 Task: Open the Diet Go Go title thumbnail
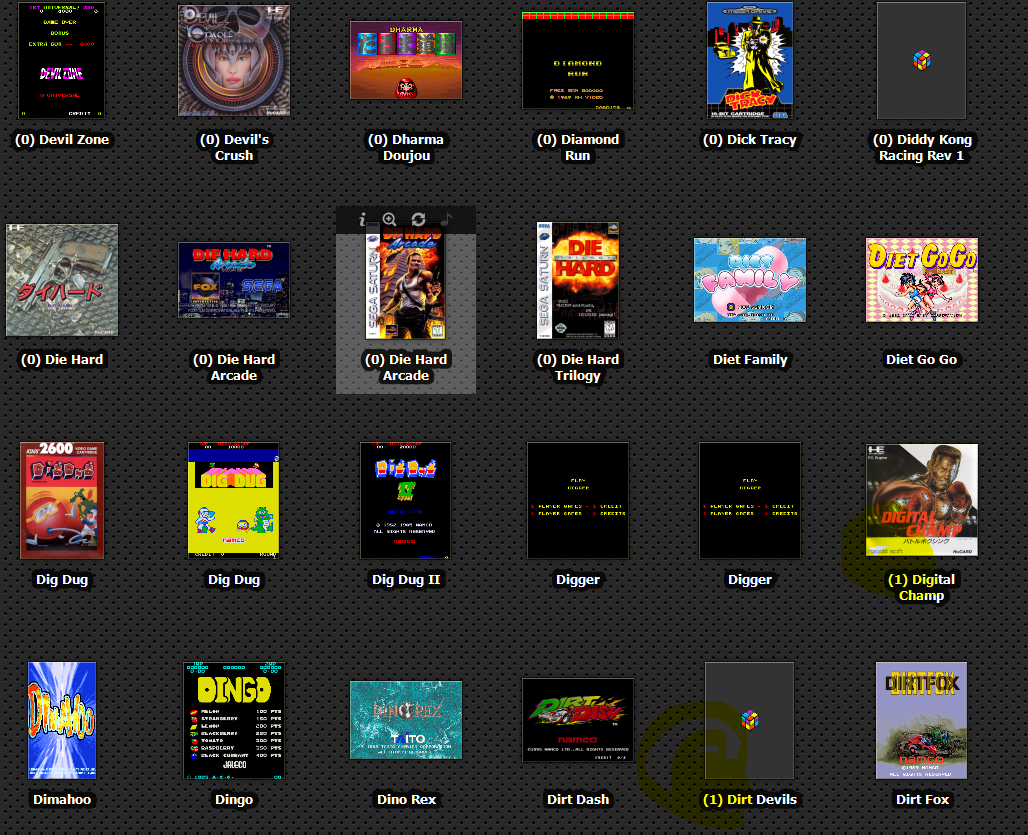pyautogui.click(x=922, y=280)
